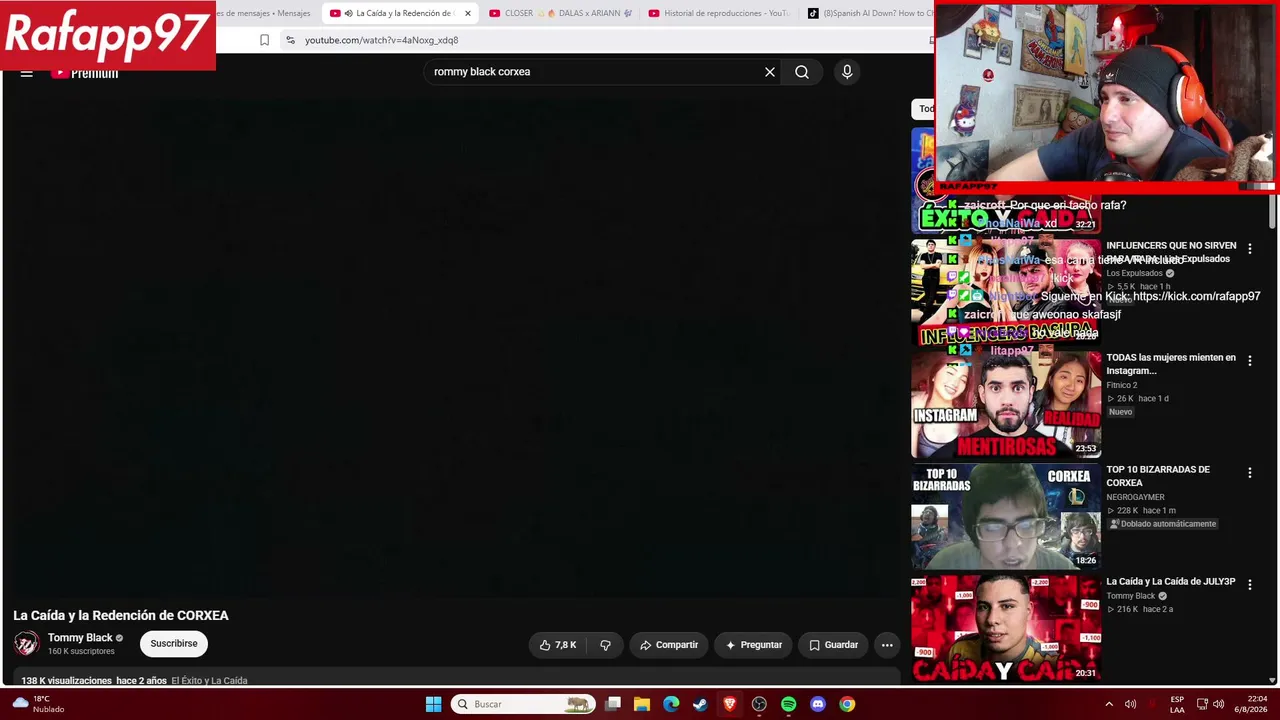
Task: Open the El Éxito y La Caída playlist link
Action: [x=209, y=681]
